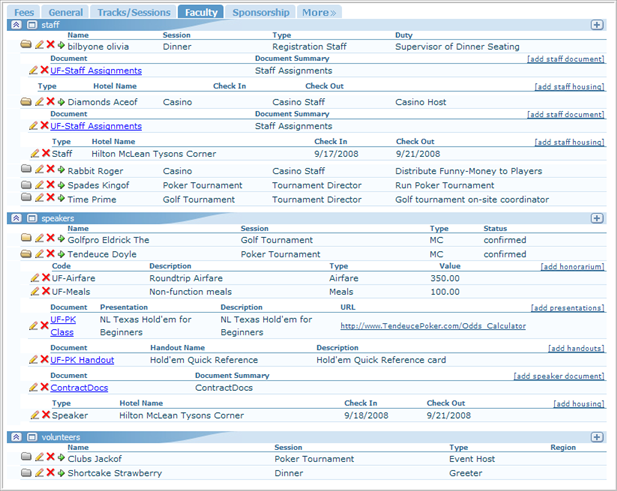Add new volunteer with plus button
Viewport: 617px width, 491px height.
click(597, 437)
